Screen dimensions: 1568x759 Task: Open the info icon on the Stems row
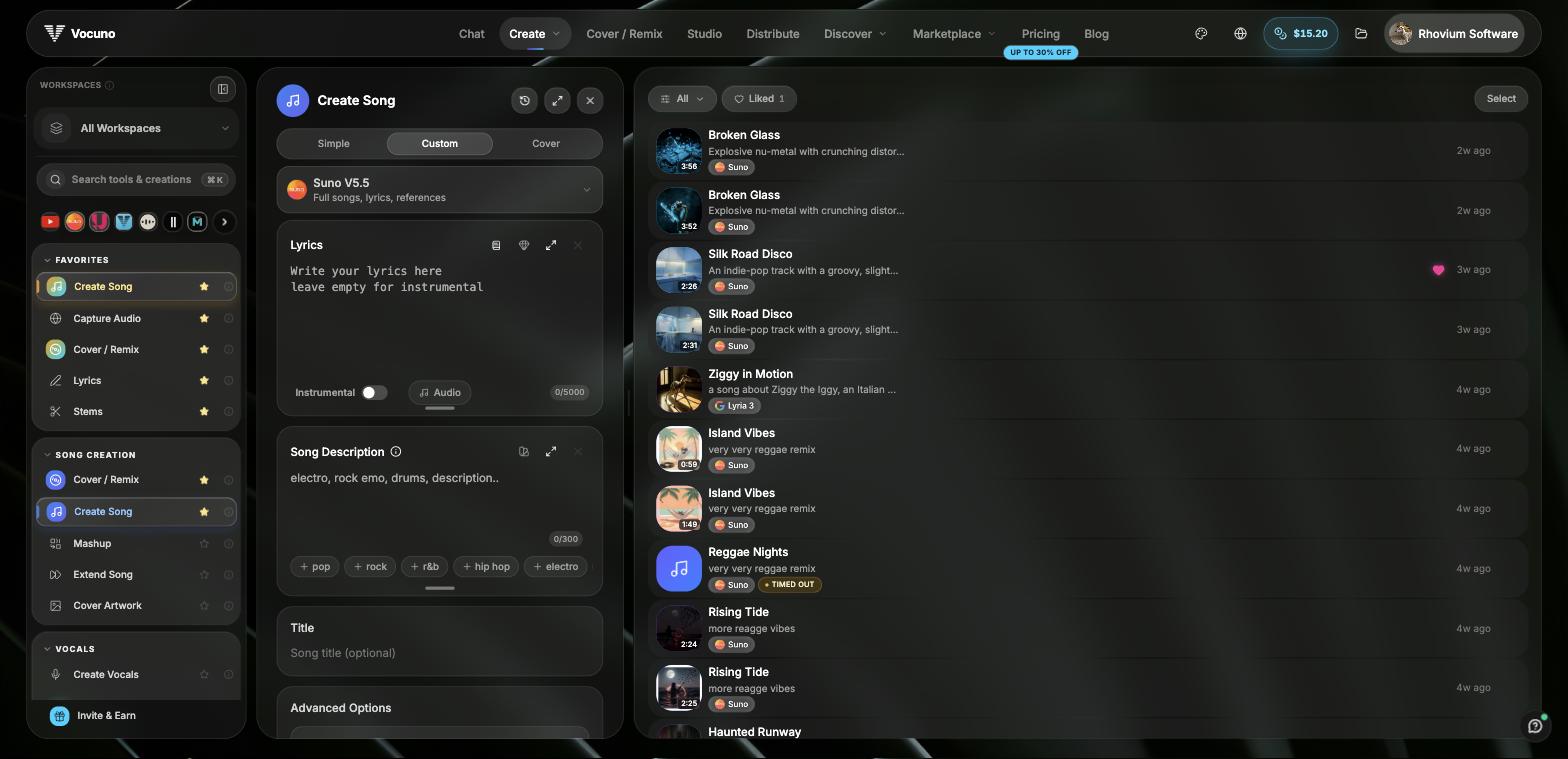229,412
